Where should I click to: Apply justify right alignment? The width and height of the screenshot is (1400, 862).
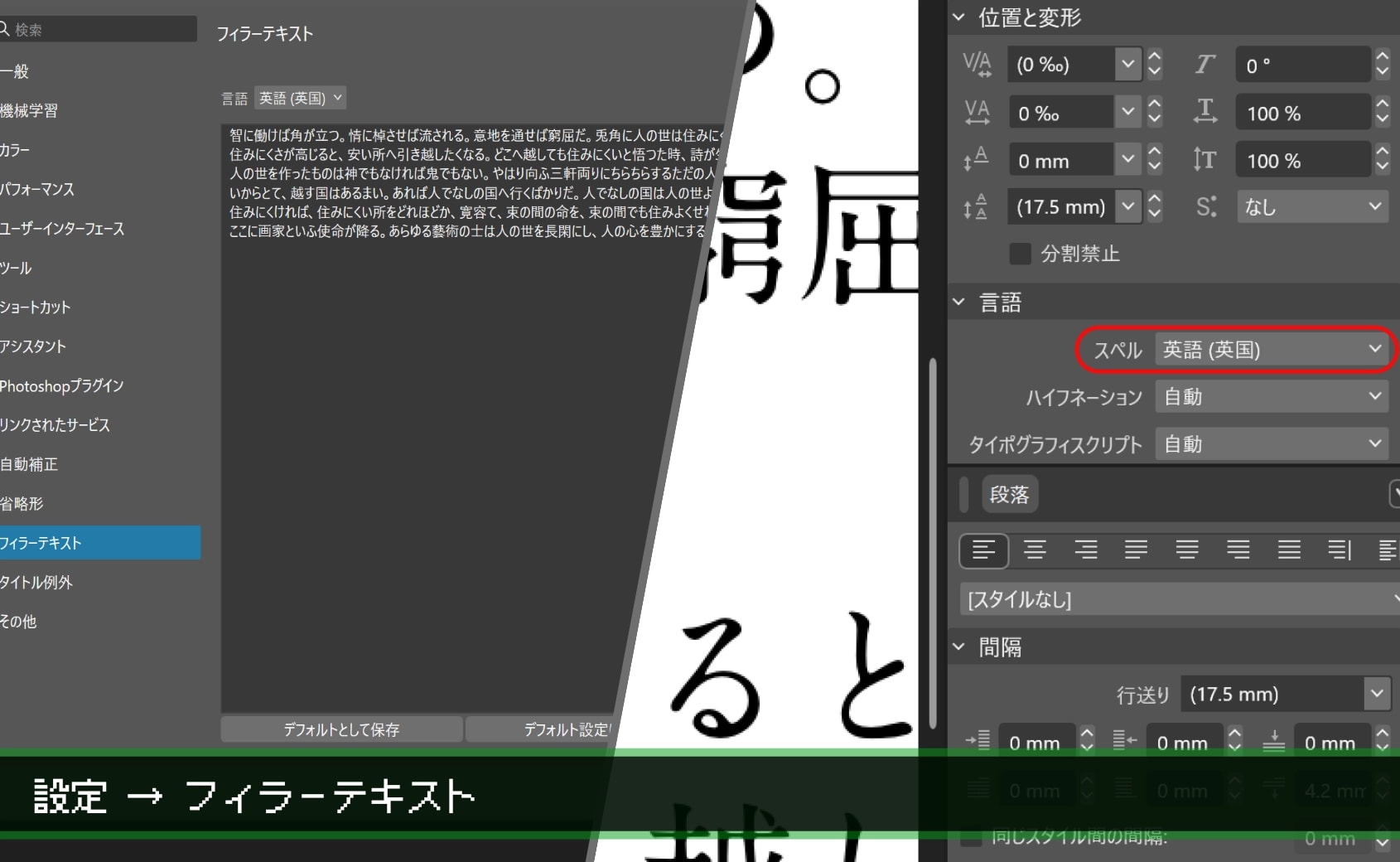[1238, 550]
